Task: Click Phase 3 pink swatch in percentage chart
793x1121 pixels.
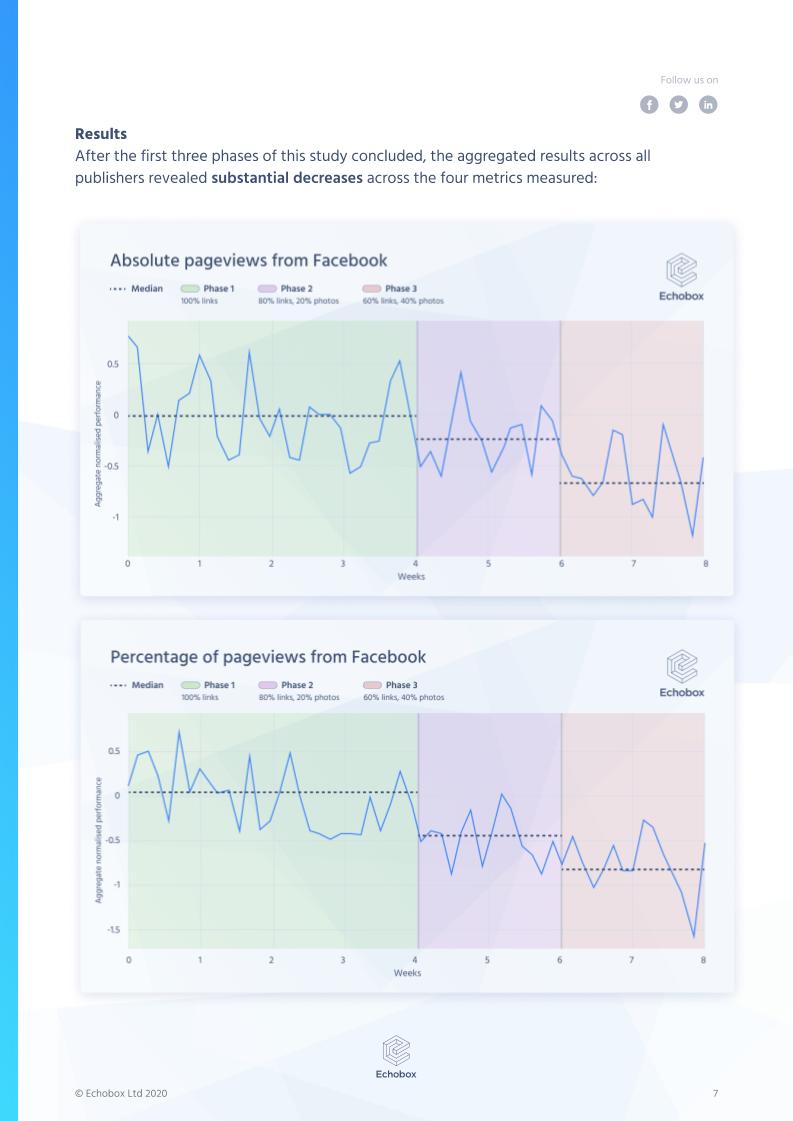Action: [x=372, y=686]
